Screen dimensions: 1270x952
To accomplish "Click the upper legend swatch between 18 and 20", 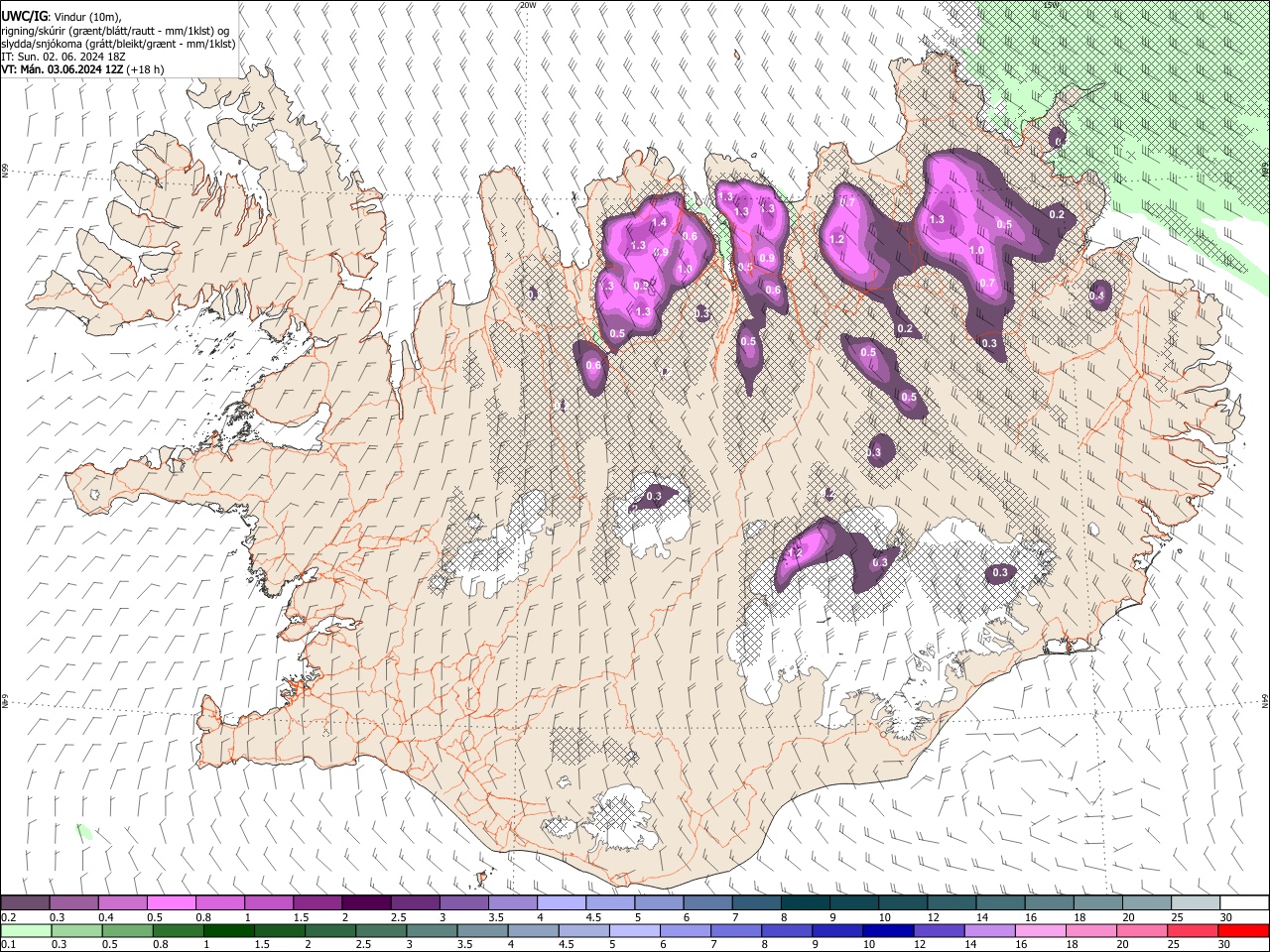I will click(x=1097, y=902).
